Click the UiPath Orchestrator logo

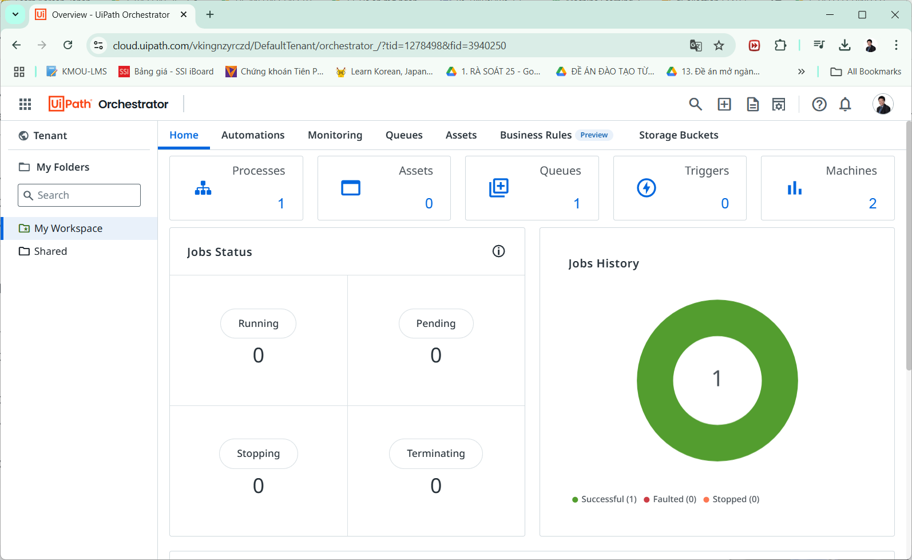[x=108, y=104]
